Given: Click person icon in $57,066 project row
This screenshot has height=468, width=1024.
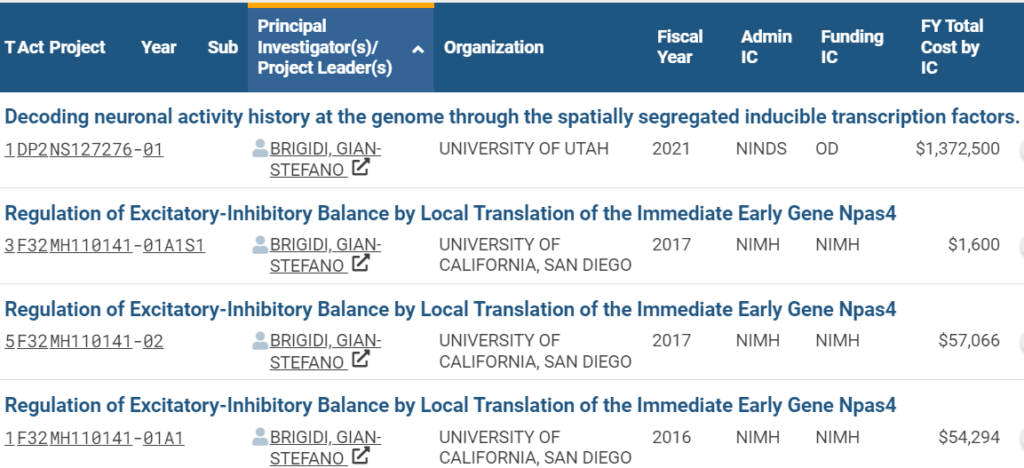Looking at the screenshot, I should (260, 341).
